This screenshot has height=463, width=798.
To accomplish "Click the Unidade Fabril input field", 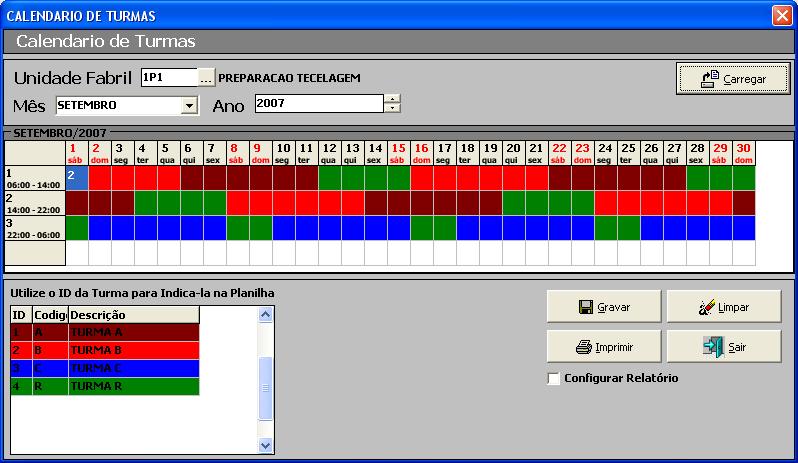I will [x=168, y=78].
